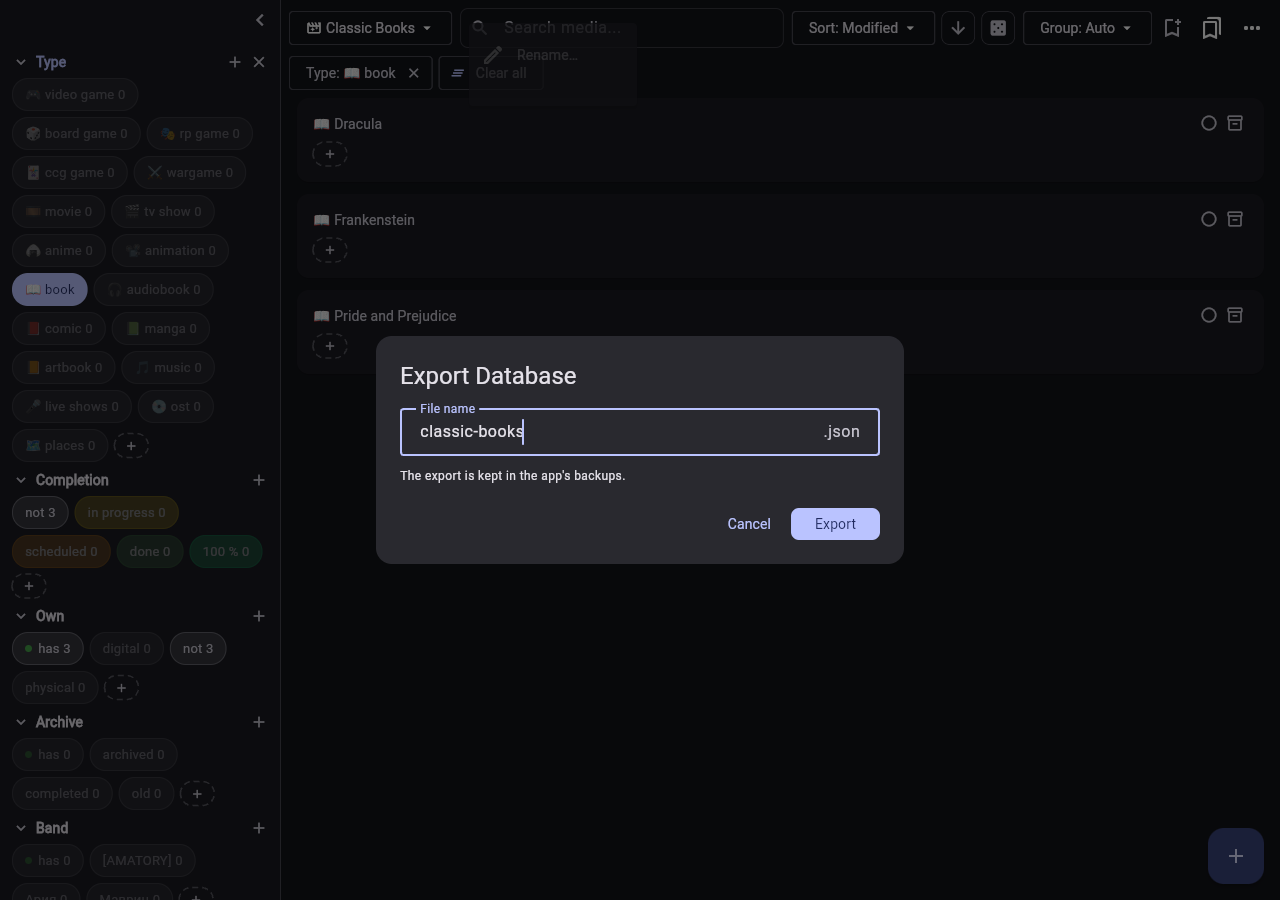Viewport: 1280px width, 900px height.
Task: Archive the Frankenstein entry
Action: [x=1235, y=219]
